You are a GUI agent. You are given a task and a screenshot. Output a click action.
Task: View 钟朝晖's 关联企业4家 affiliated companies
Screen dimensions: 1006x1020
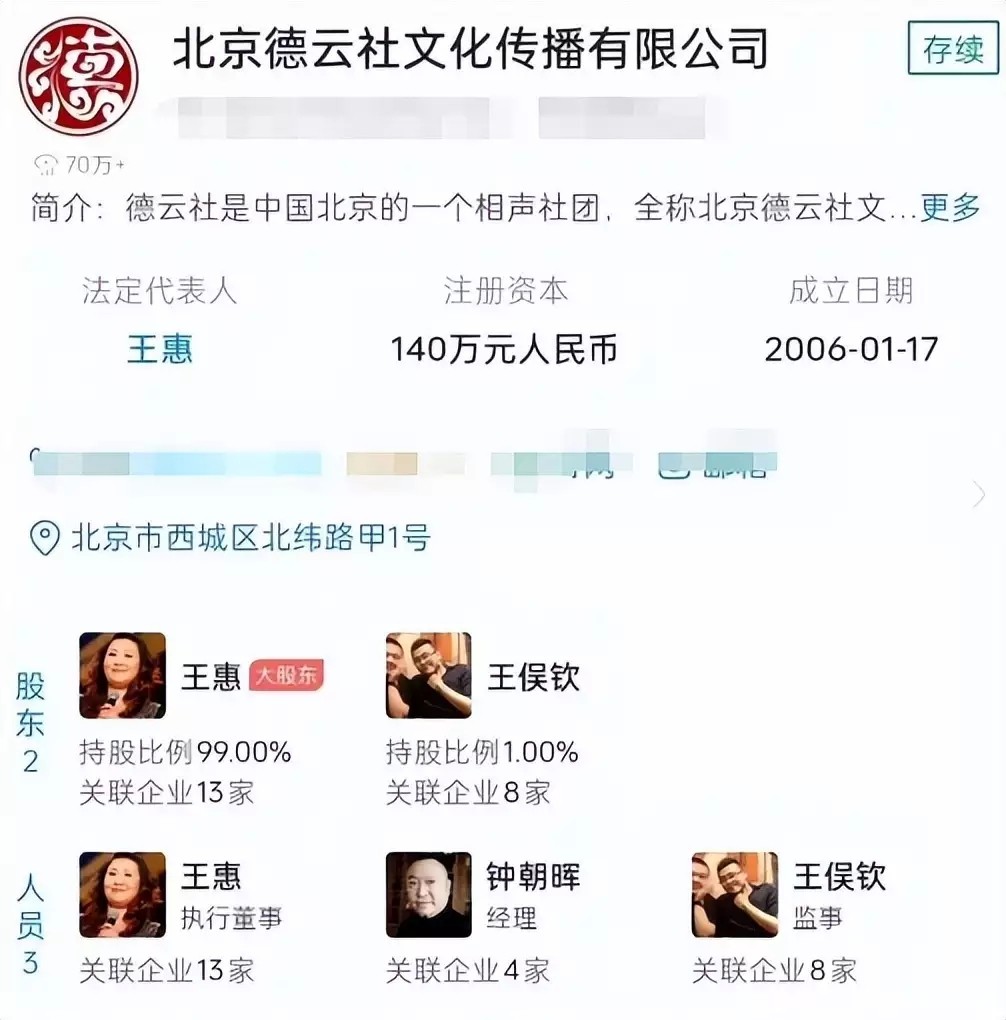pyautogui.click(x=468, y=971)
